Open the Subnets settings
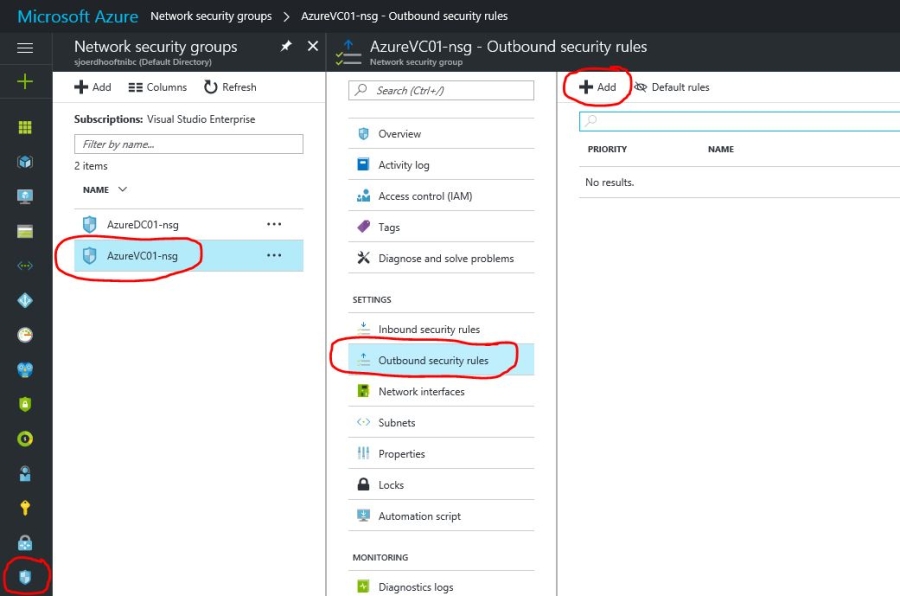The width and height of the screenshot is (900, 596). pos(441,422)
